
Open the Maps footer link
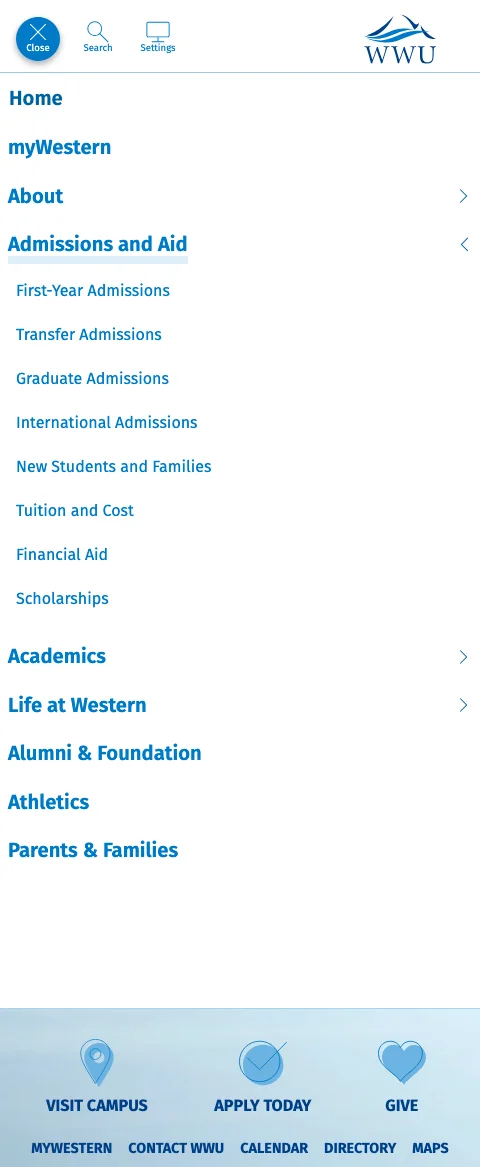[430, 1148]
